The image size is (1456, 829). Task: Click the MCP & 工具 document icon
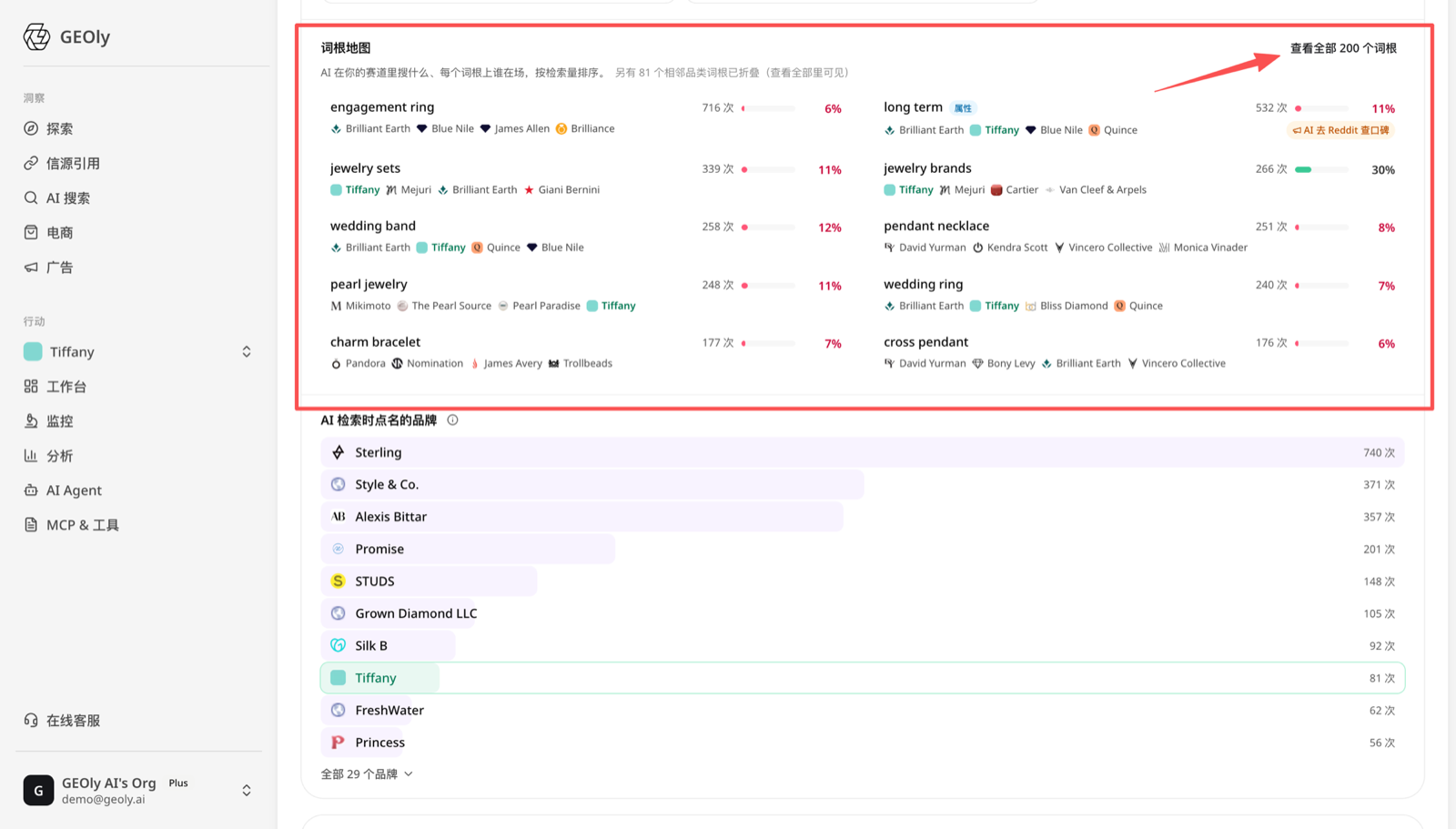[31, 525]
